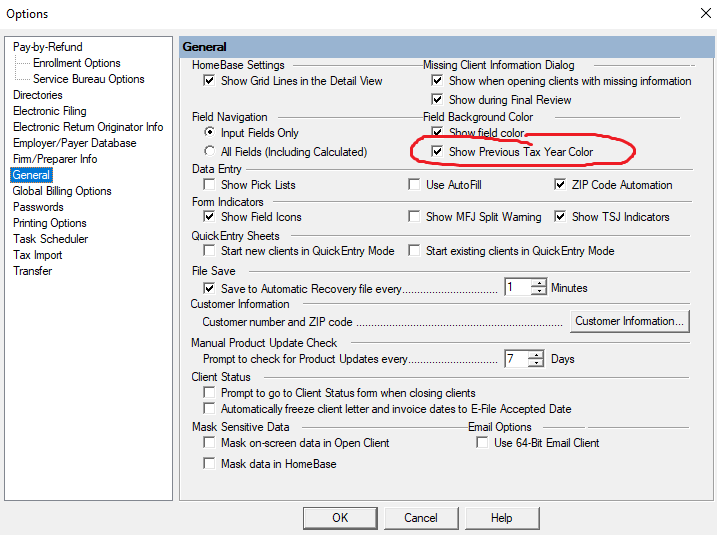Select All Fields (Including Calculated) radio button

pos(209,152)
